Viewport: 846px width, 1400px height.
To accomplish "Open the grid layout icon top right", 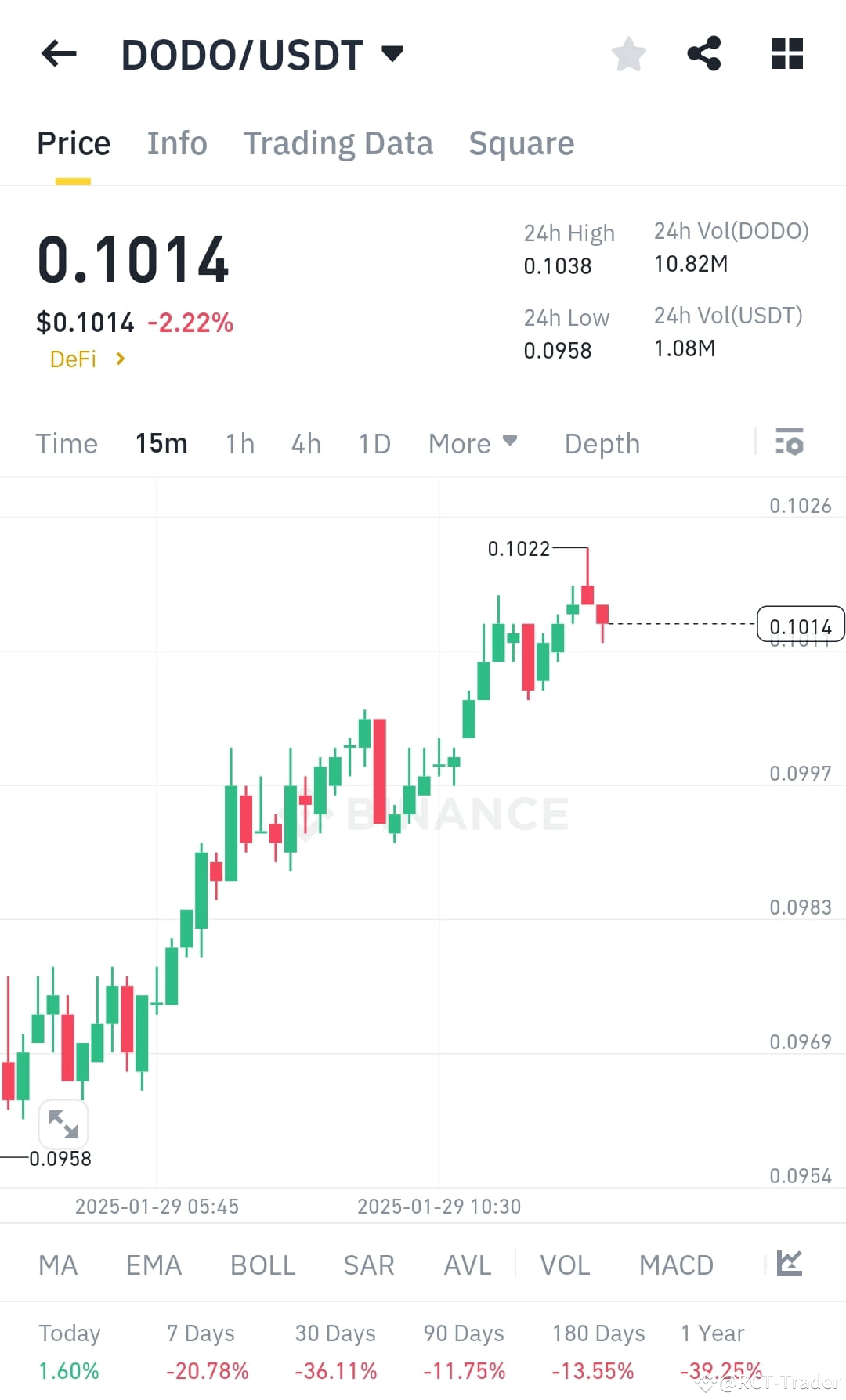I will pos(786,52).
